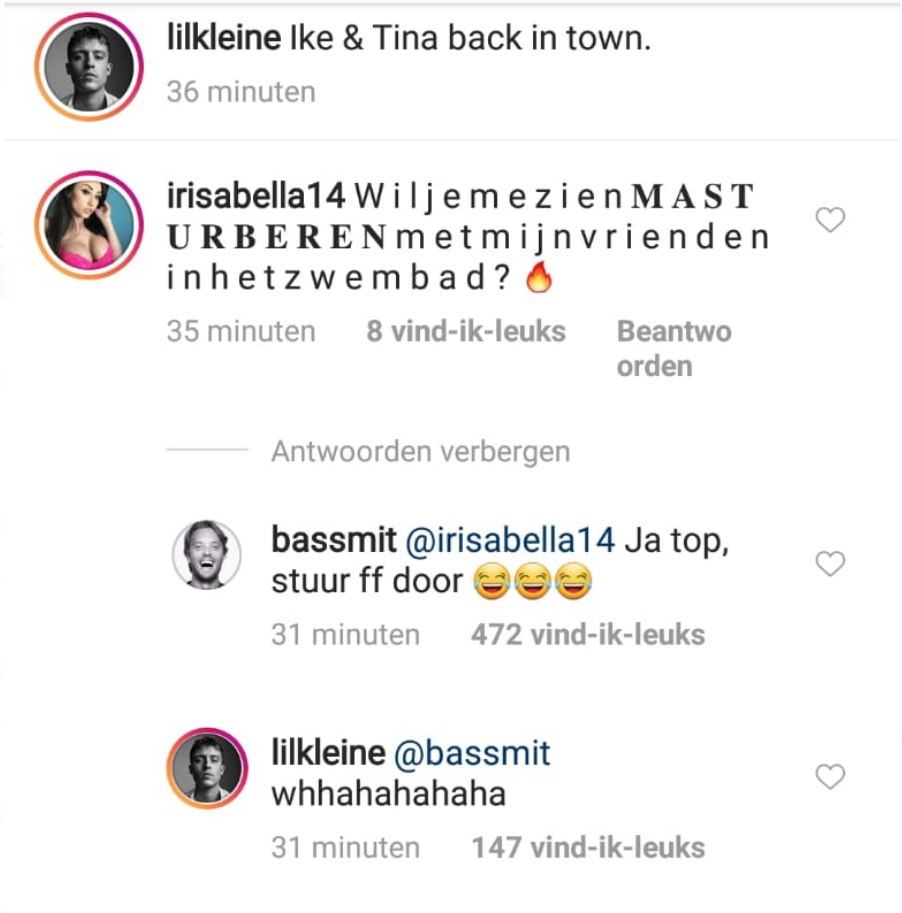Select the 36 minuten caption timestamp
The height and width of the screenshot is (913, 902).
pos(241,92)
